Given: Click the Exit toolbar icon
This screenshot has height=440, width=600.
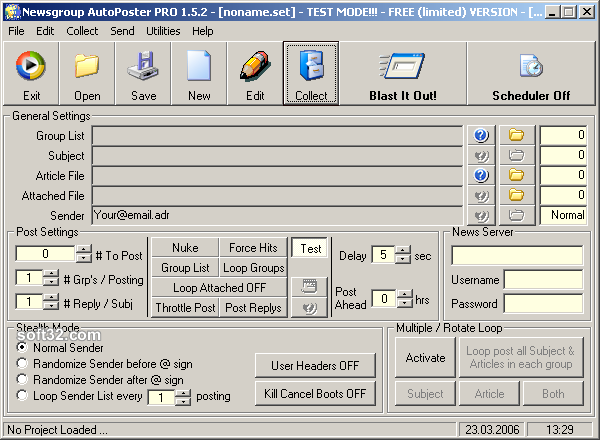Looking at the screenshot, I should (31, 73).
